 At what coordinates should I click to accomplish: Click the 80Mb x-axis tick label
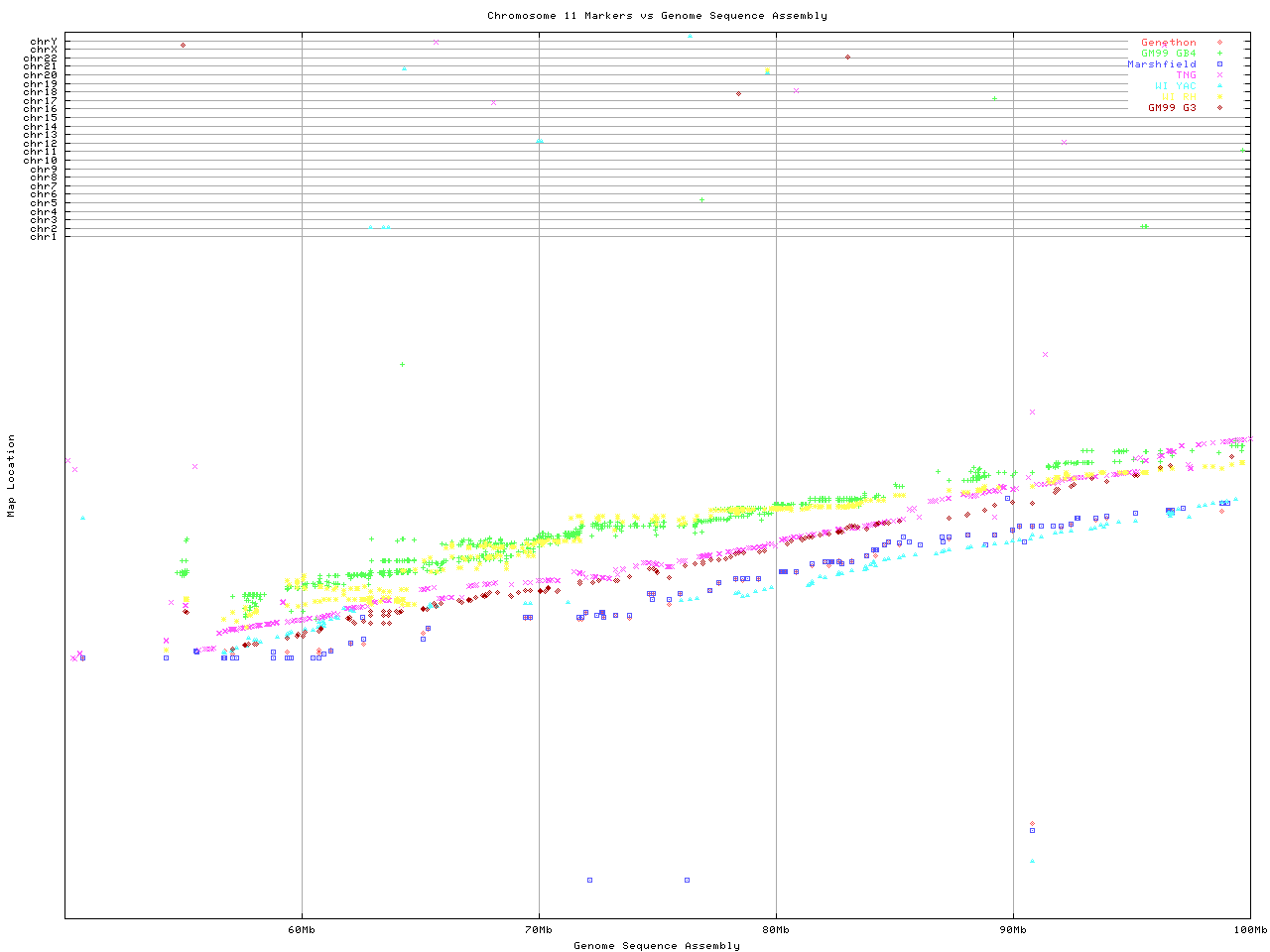(x=776, y=930)
